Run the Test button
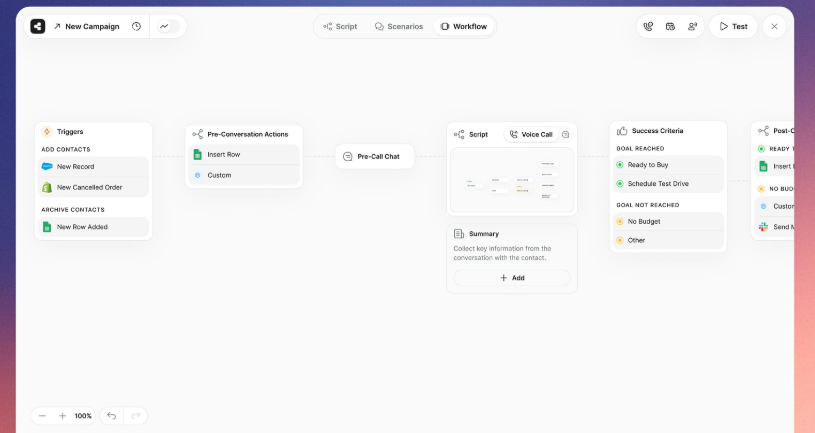 pyautogui.click(x=733, y=27)
